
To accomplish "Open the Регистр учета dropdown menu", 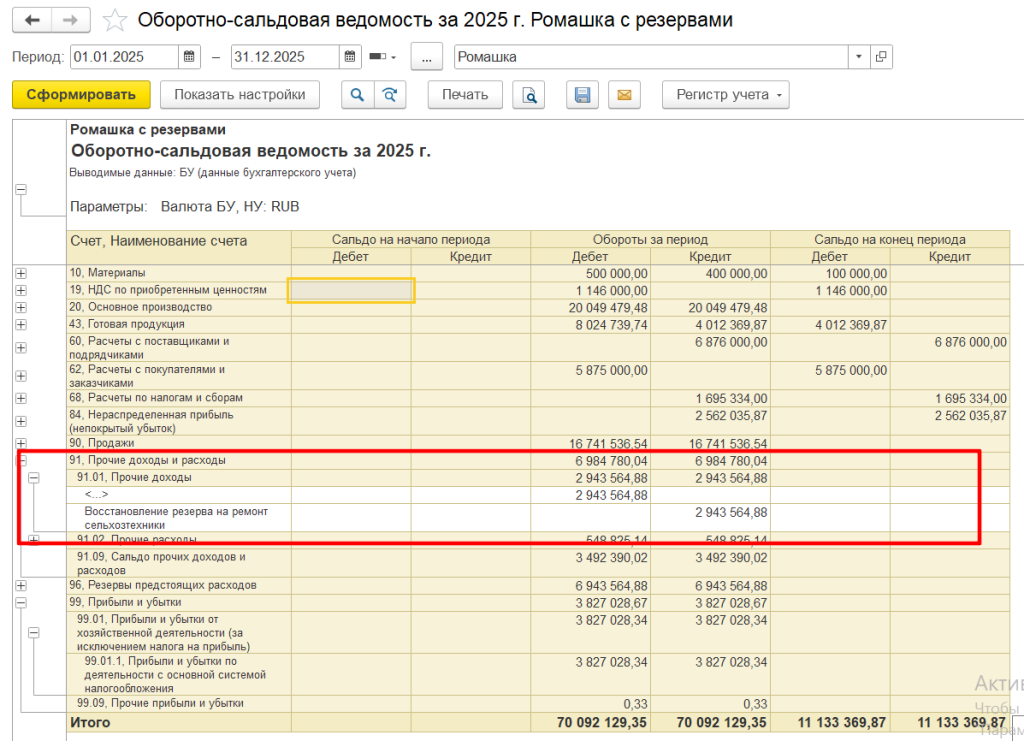I will (x=725, y=95).
